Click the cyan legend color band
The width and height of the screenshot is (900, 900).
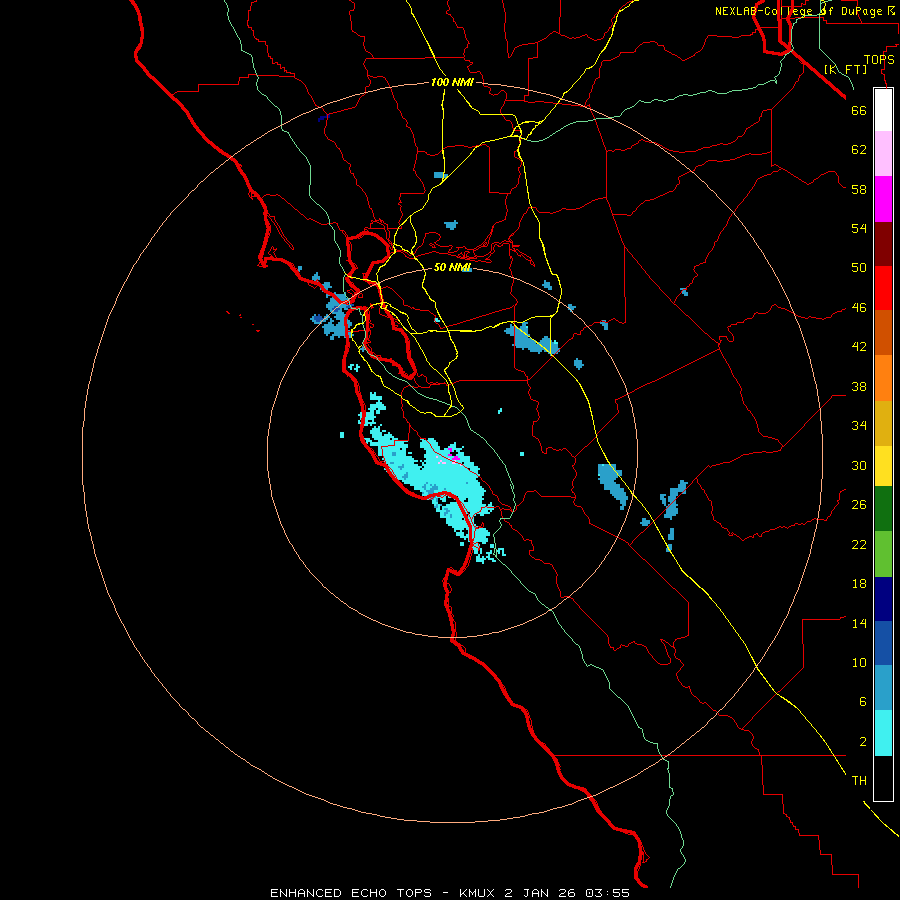click(883, 733)
